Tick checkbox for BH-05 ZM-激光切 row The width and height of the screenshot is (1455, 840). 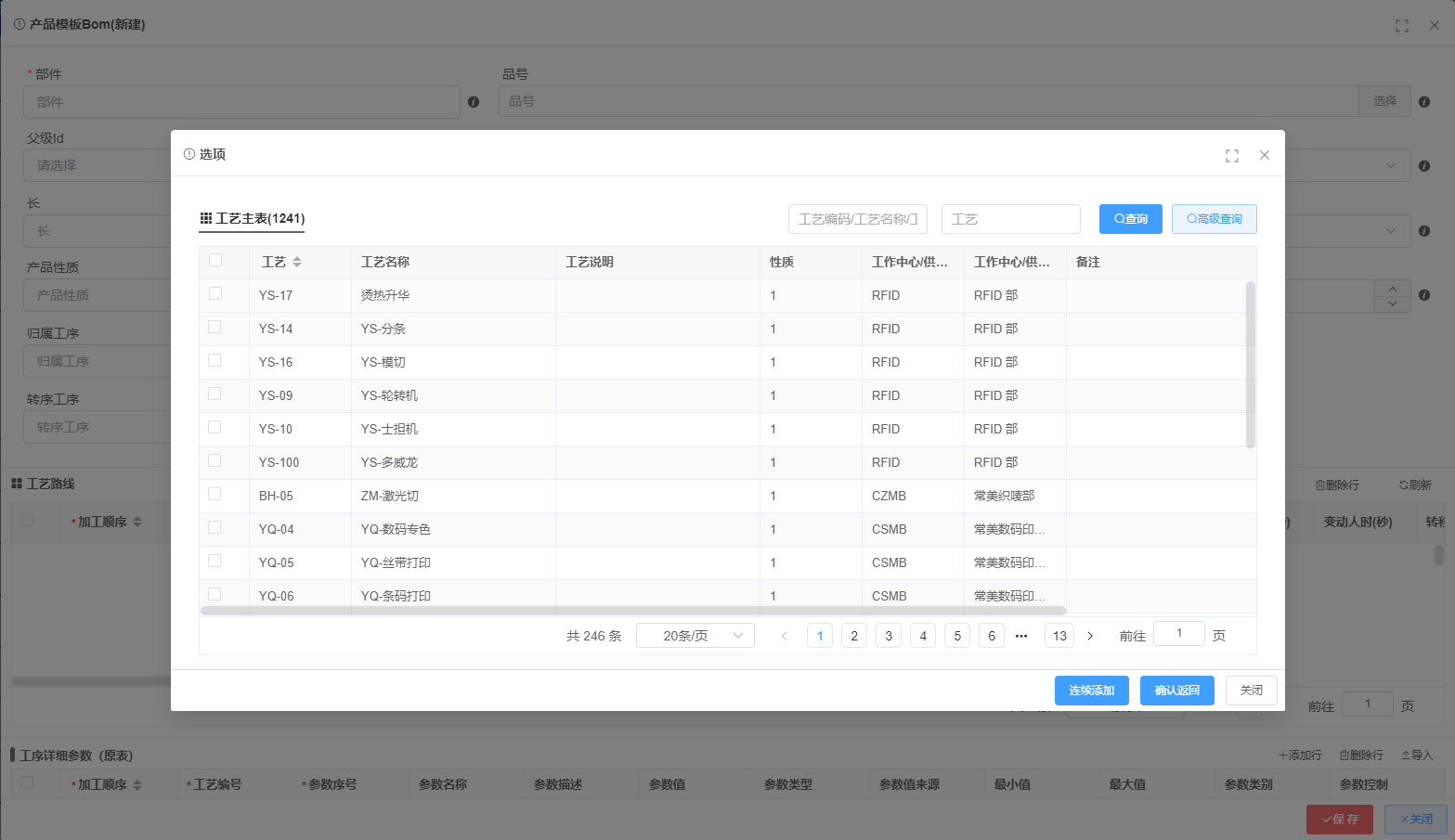pos(215,495)
